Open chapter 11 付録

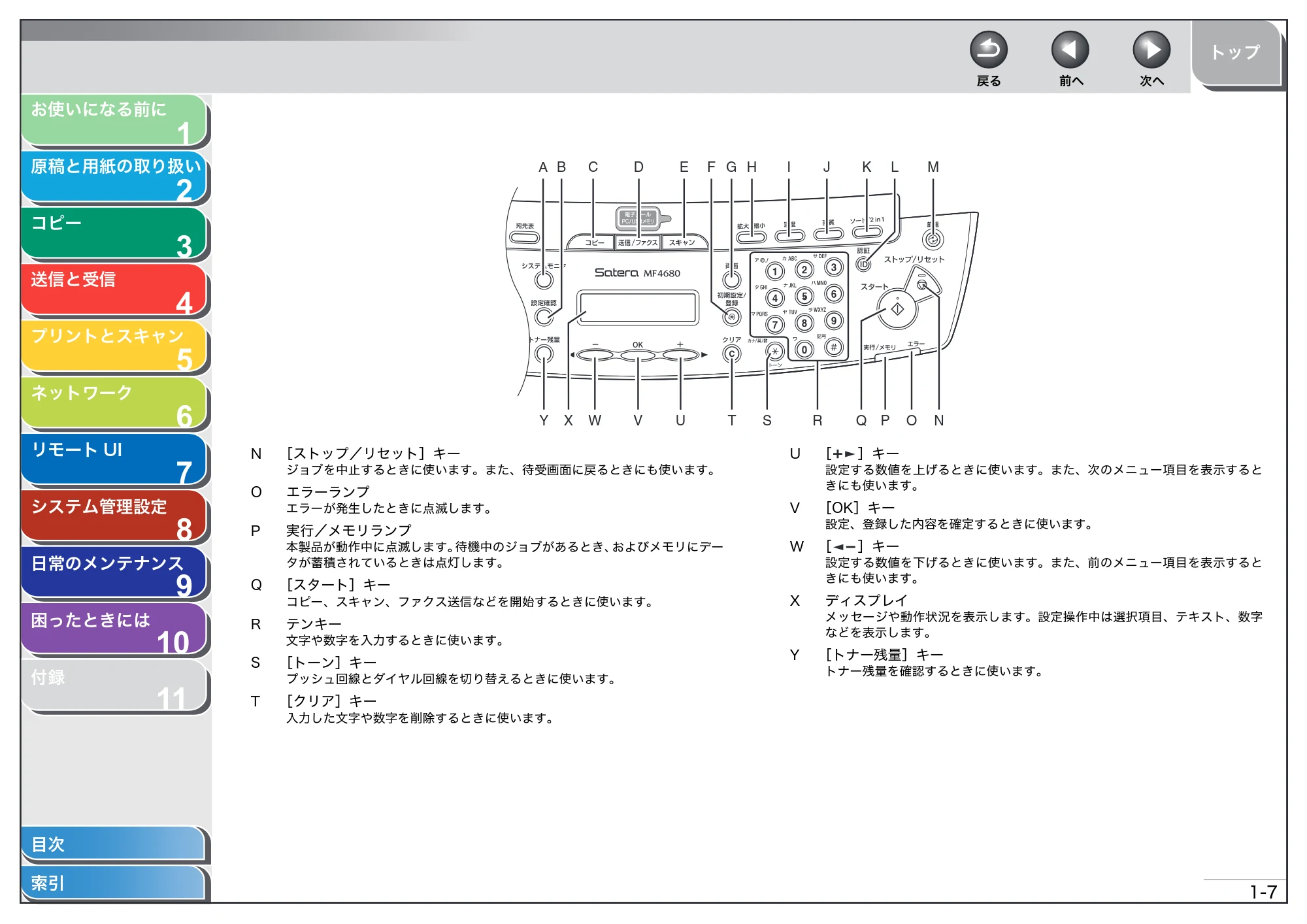click(x=114, y=686)
